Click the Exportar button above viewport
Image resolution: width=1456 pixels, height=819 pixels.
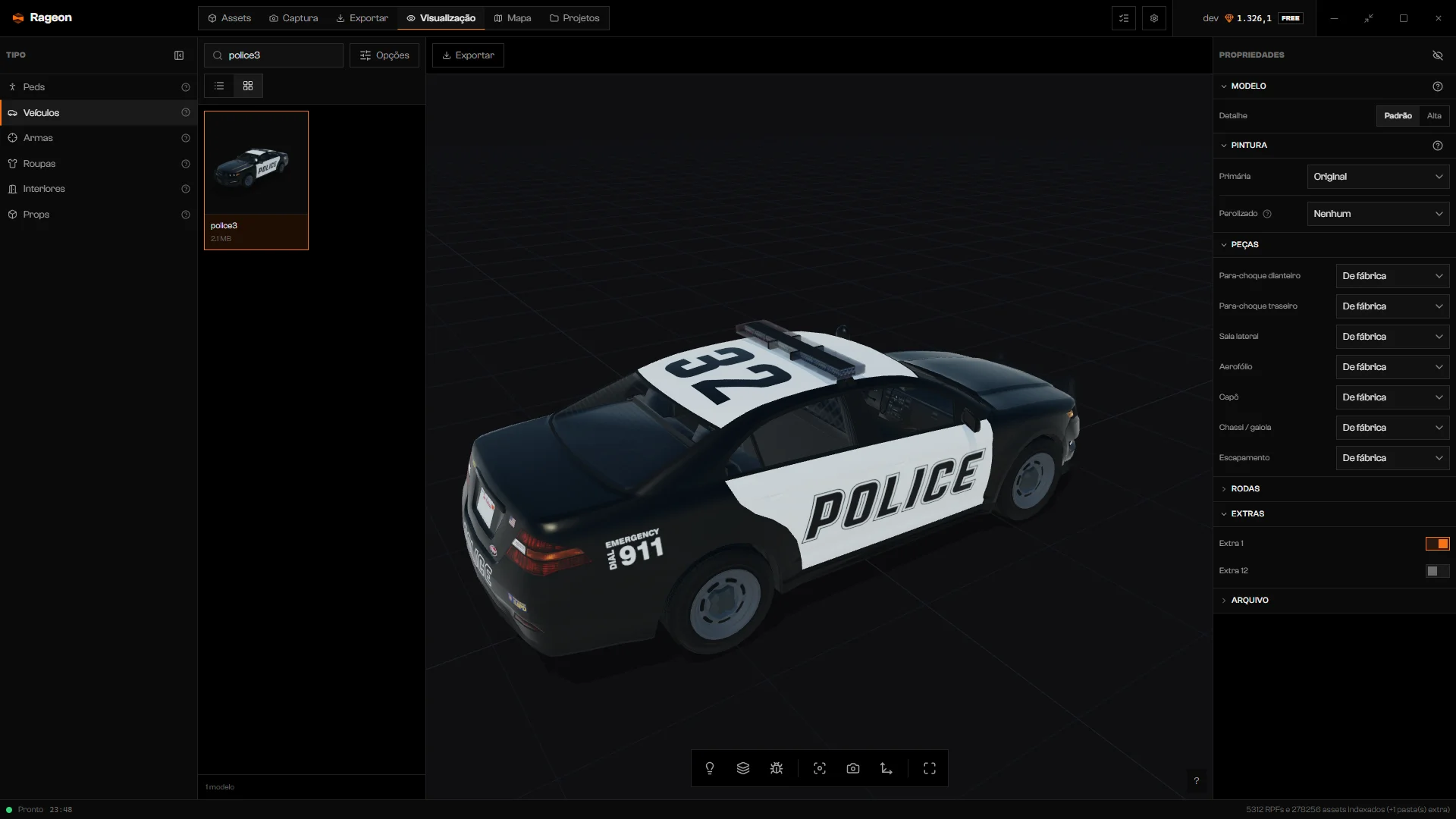click(x=468, y=55)
